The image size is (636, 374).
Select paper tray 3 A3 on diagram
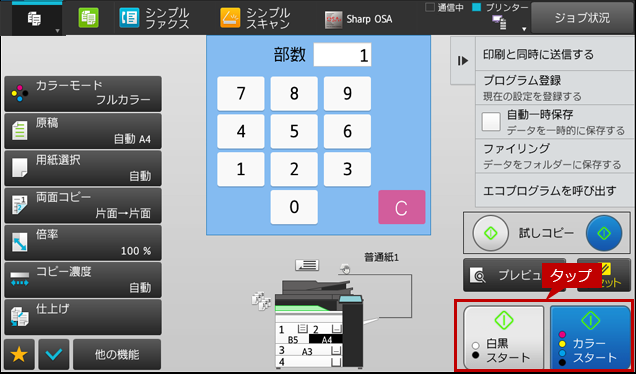[309, 350]
